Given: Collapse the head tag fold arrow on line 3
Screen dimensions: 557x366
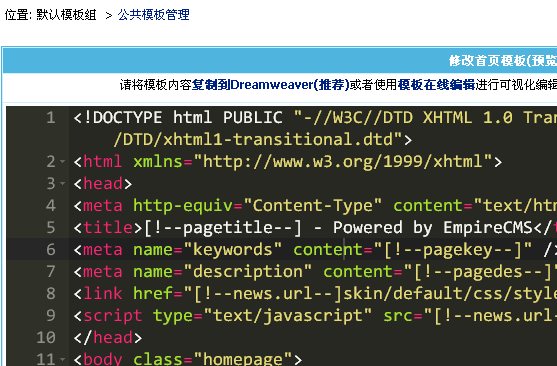Looking at the screenshot, I should (63, 184).
